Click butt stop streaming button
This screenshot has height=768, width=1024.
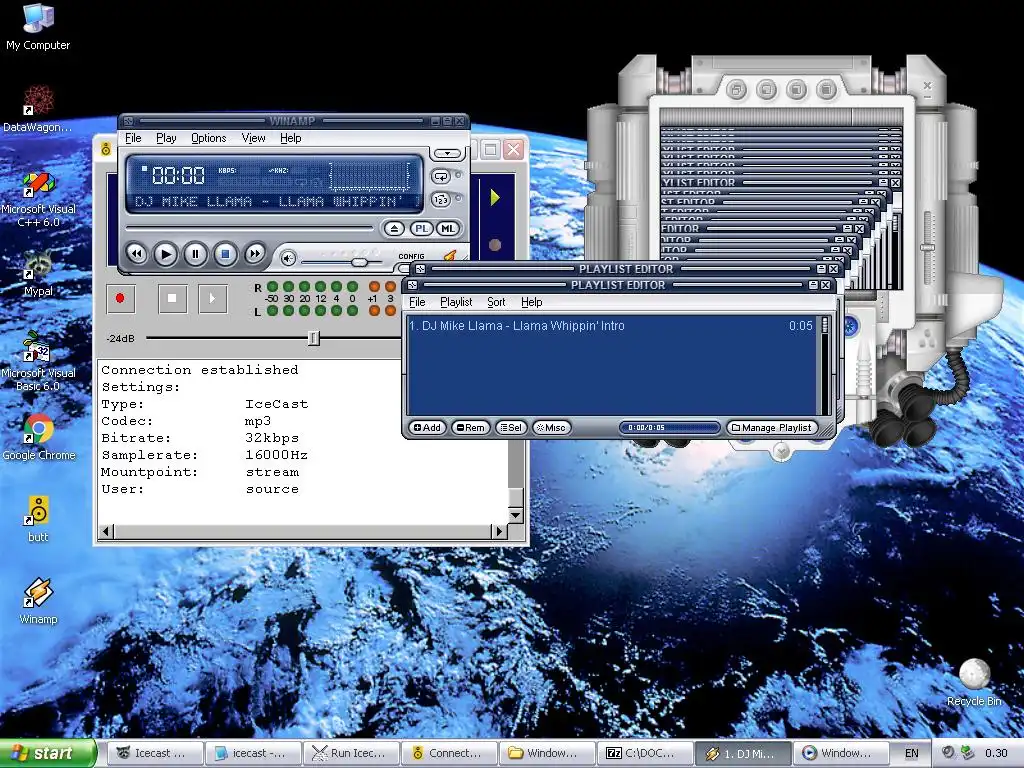pyautogui.click(x=172, y=298)
